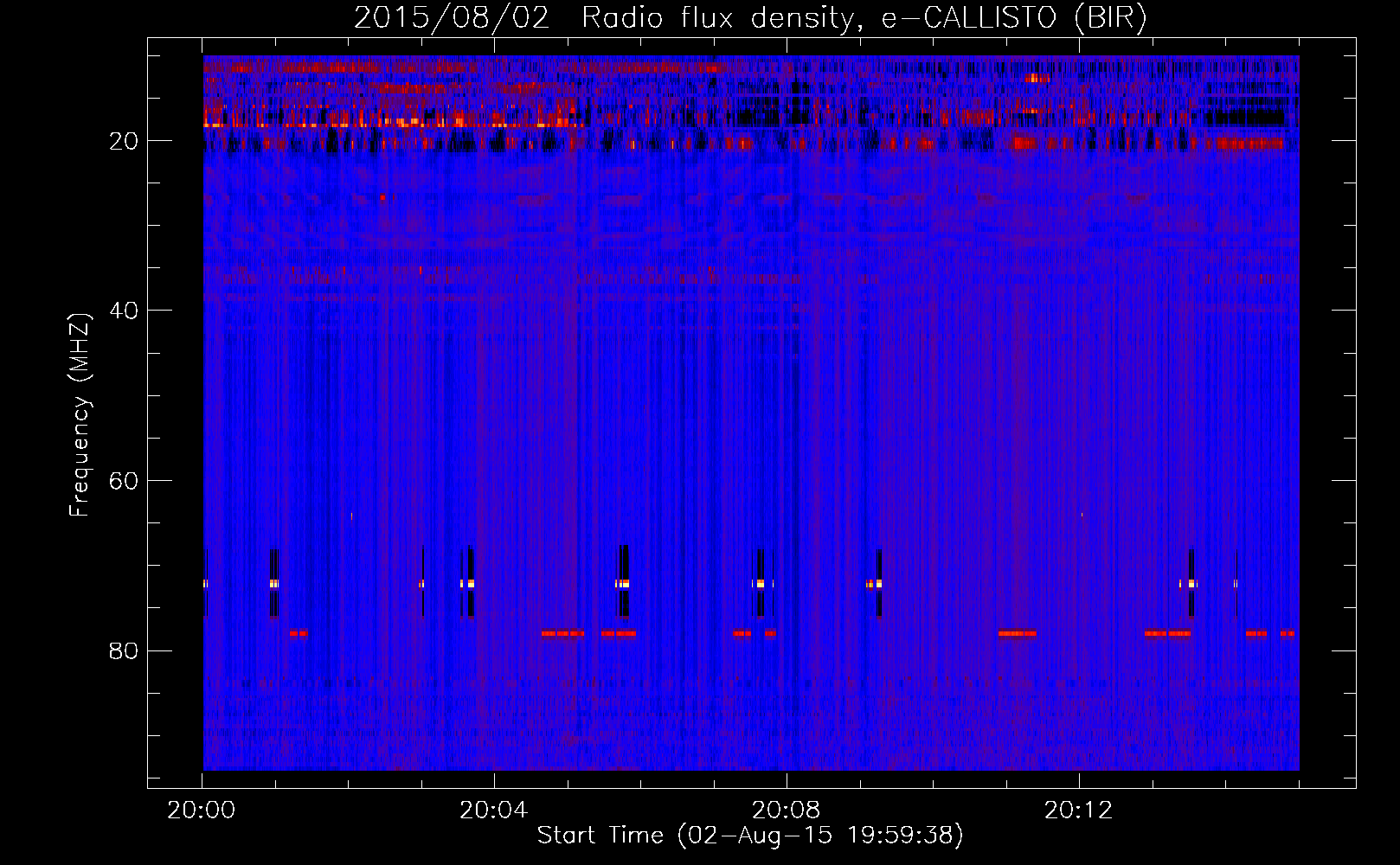Click the 'Start Time (02-Aug-15 19:59:38)' axis label
The height and width of the screenshot is (865, 1400).
[750, 835]
